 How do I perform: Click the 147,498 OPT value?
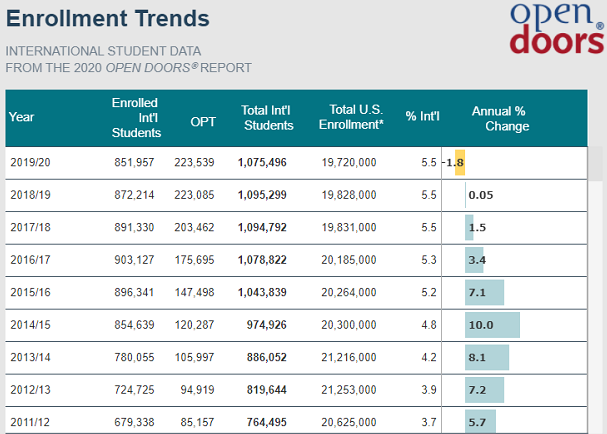pos(194,292)
